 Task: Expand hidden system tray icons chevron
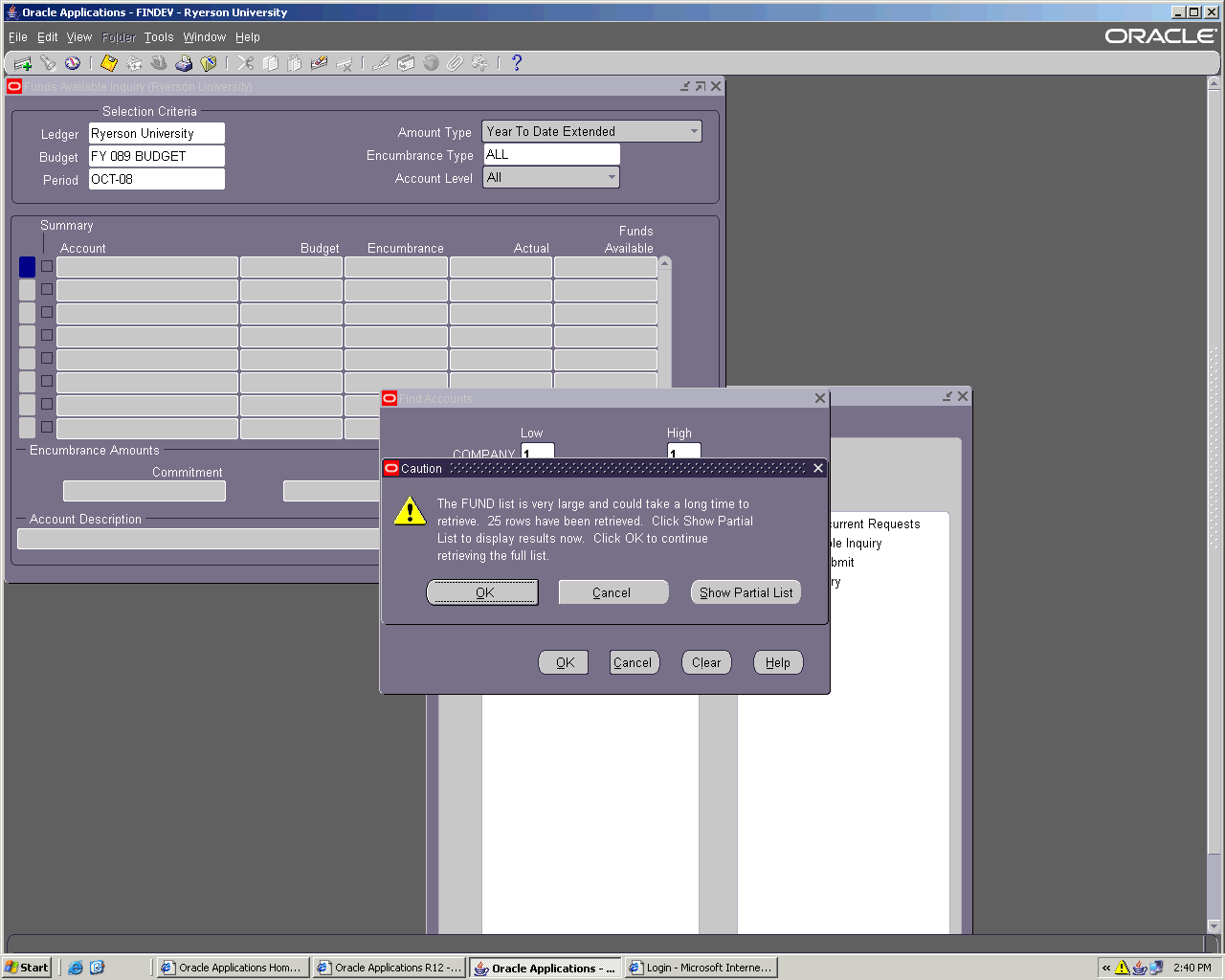[x=1106, y=968]
